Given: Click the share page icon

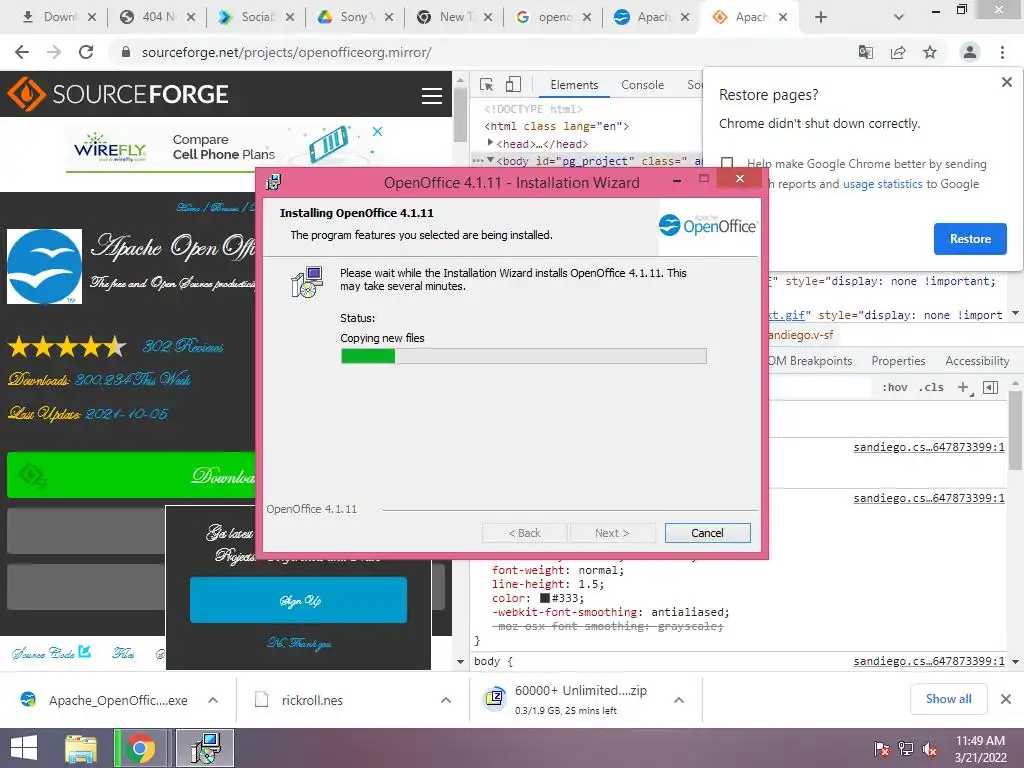Looking at the screenshot, I should [898, 52].
